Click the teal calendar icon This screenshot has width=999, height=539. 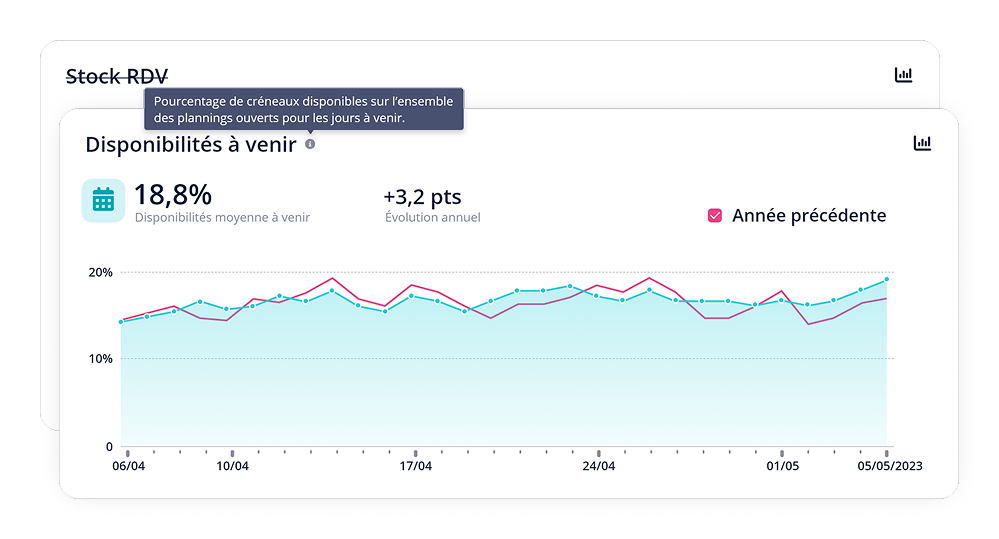(103, 200)
